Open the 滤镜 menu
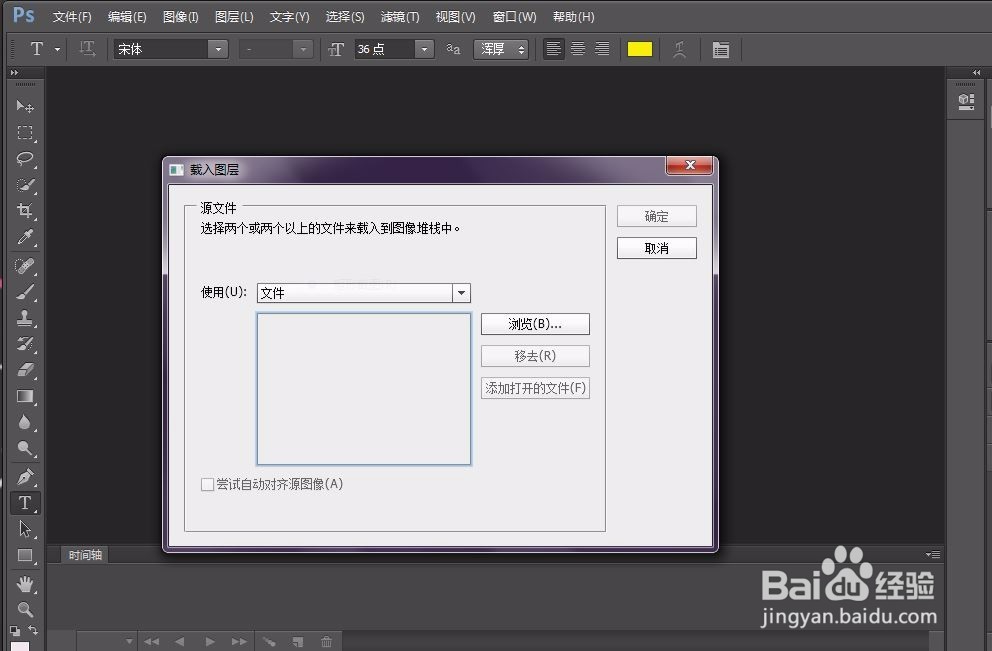The width and height of the screenshot is (992, 651). (399, 16)
